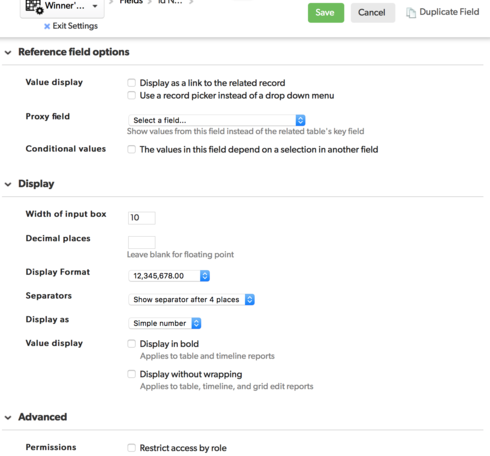
Task: Click the green Save button
Action: (326, 13)
